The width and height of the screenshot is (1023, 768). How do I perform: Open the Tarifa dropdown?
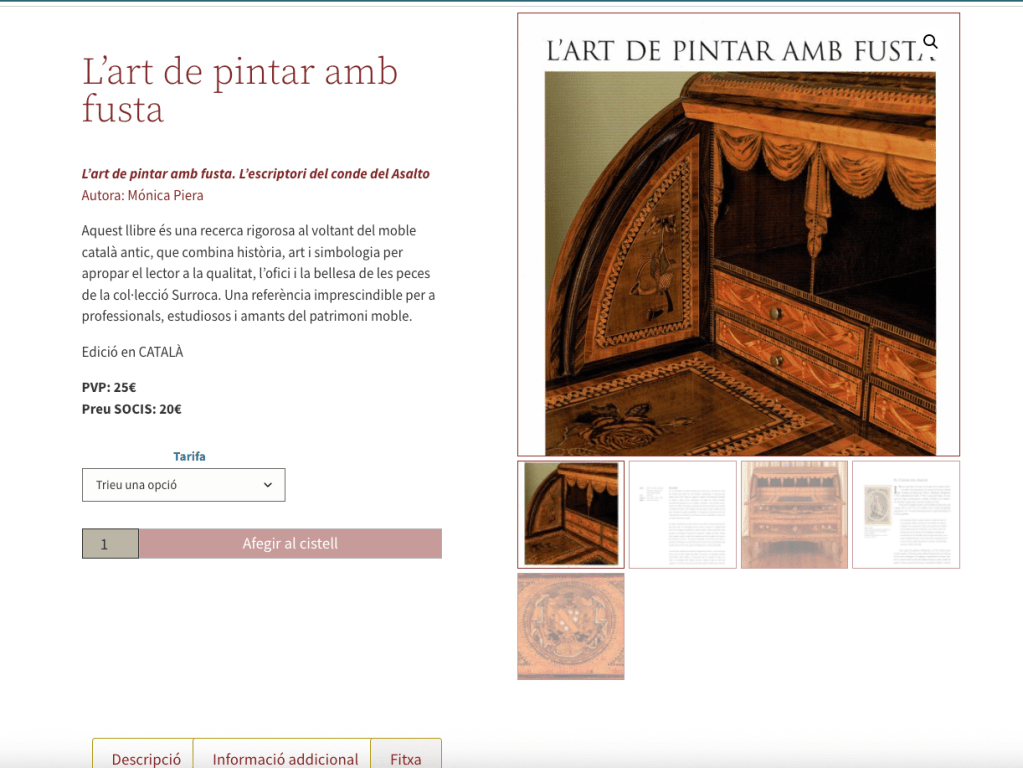click(183, 485)
